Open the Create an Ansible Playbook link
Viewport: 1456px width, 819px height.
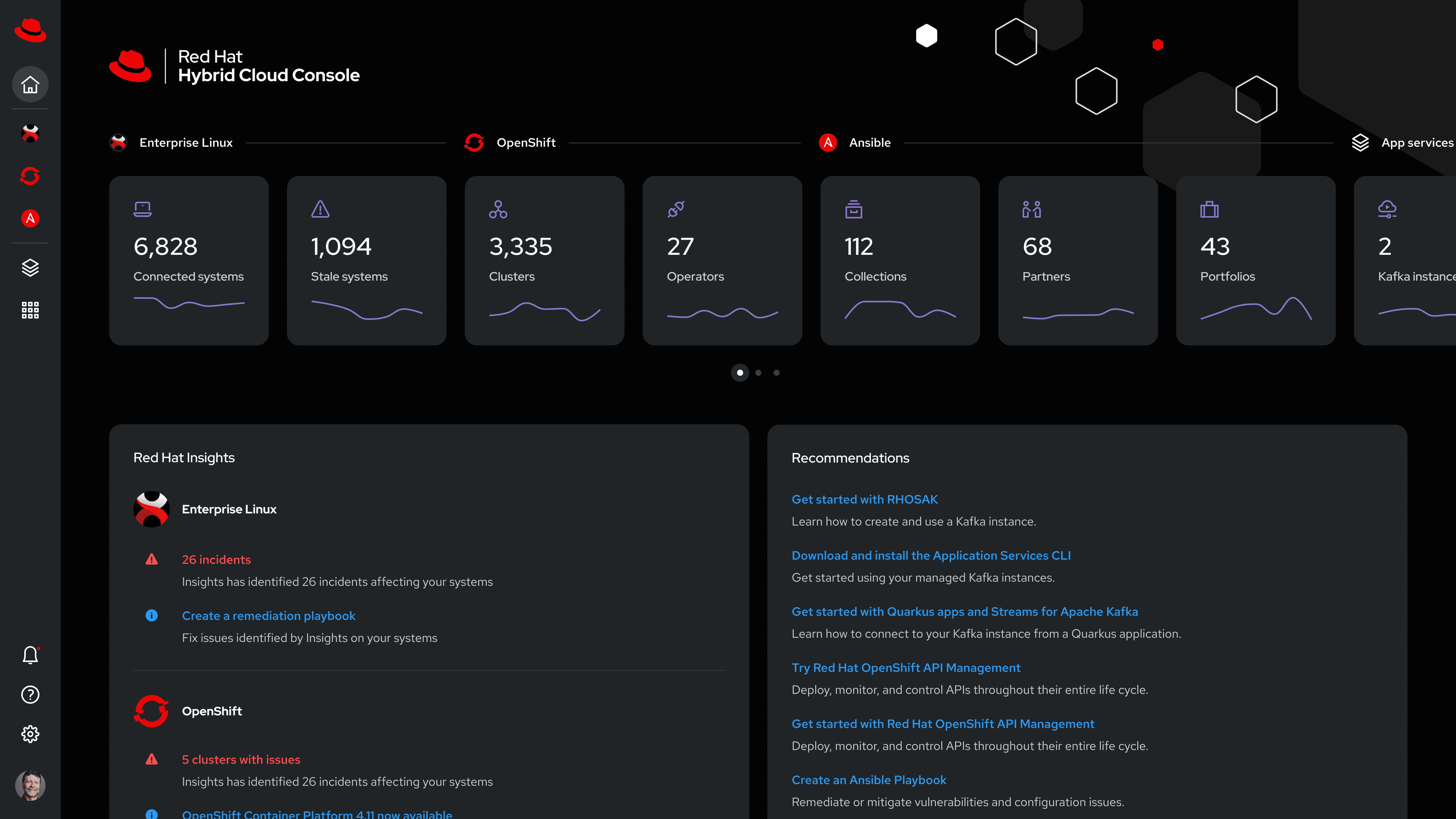click(x=869, y=780)
